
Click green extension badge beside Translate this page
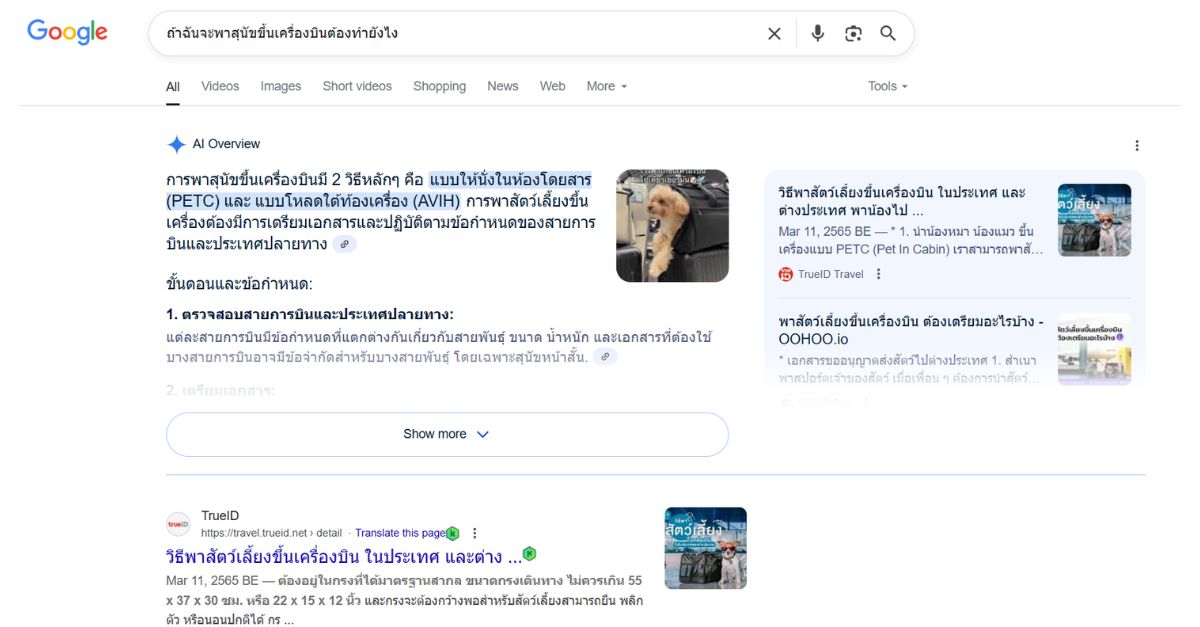[453, 533]
